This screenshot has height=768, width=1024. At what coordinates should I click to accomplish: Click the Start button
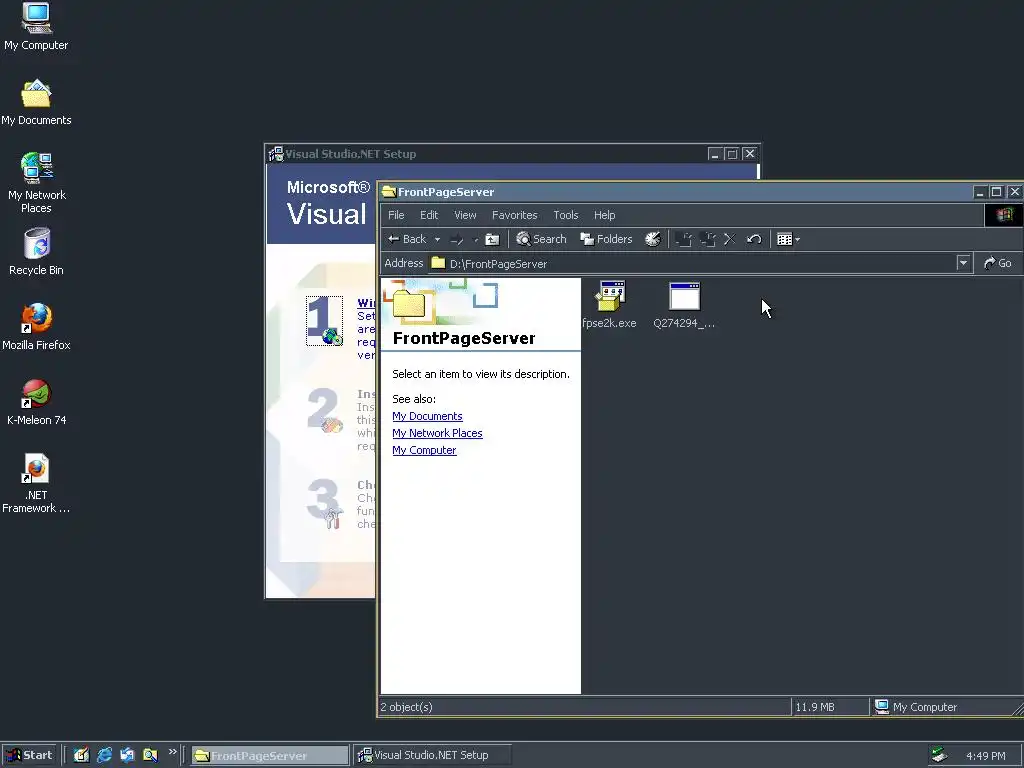pos(29,755)
